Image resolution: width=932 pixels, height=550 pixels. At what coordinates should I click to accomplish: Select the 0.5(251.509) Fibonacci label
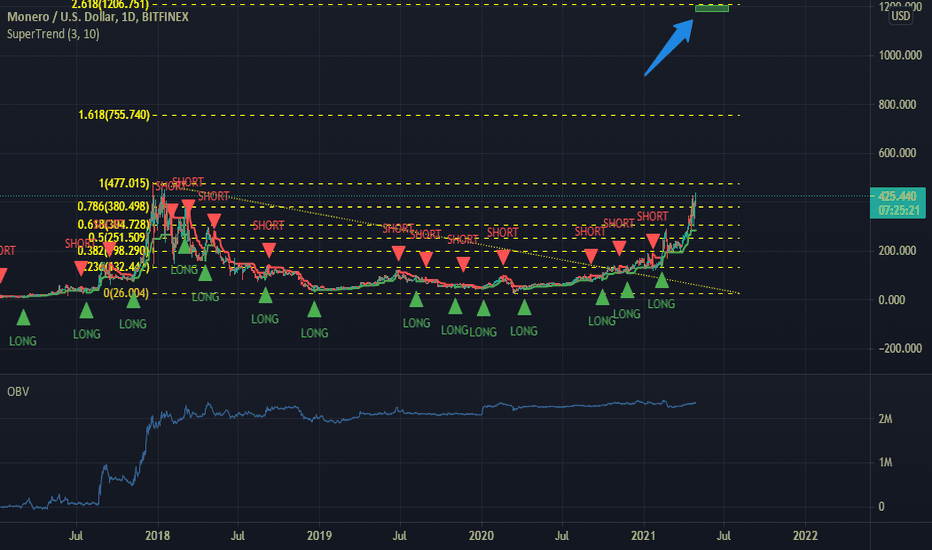[x=117, y=238]
